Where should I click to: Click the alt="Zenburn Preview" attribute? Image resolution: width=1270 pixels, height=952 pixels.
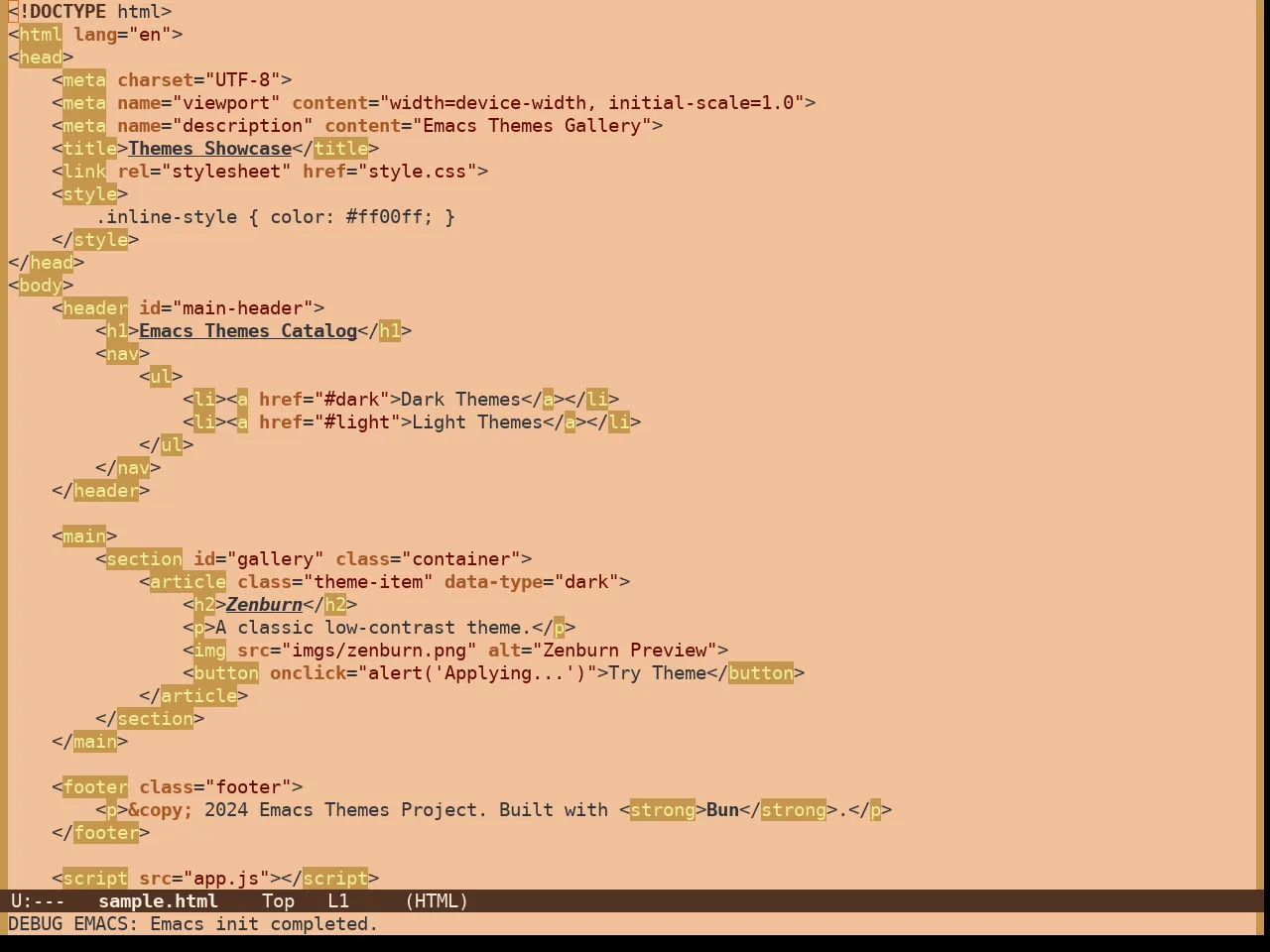[602, 651]
